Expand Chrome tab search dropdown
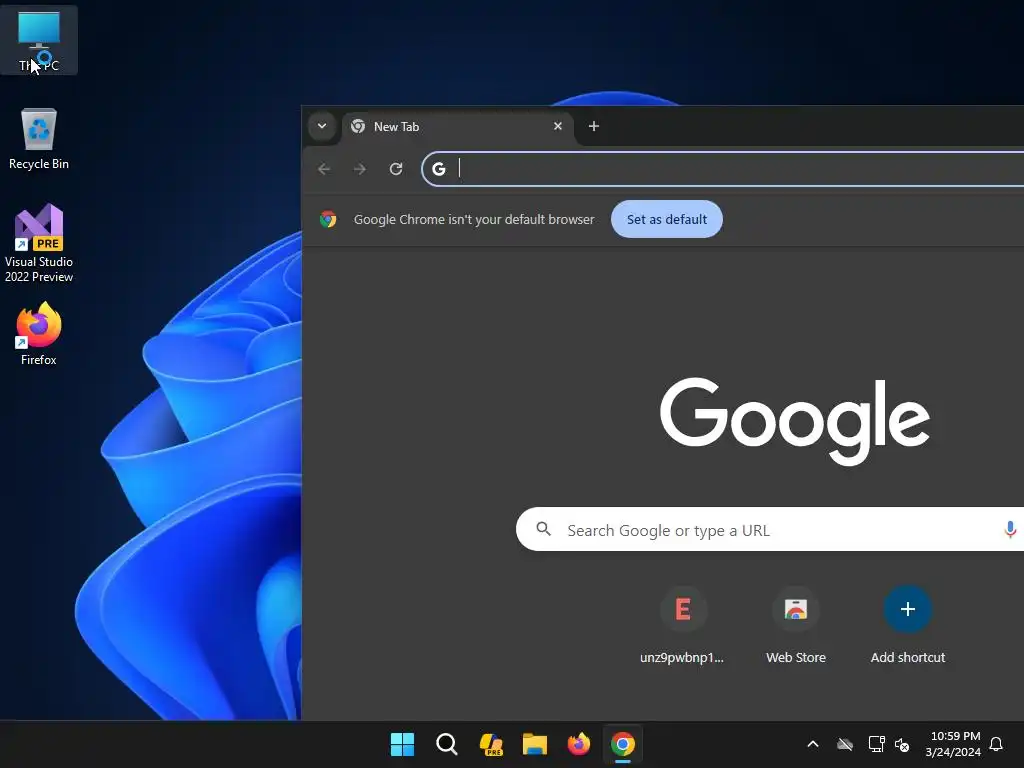This screenshot has width=1024, height=768. point(322,126)
